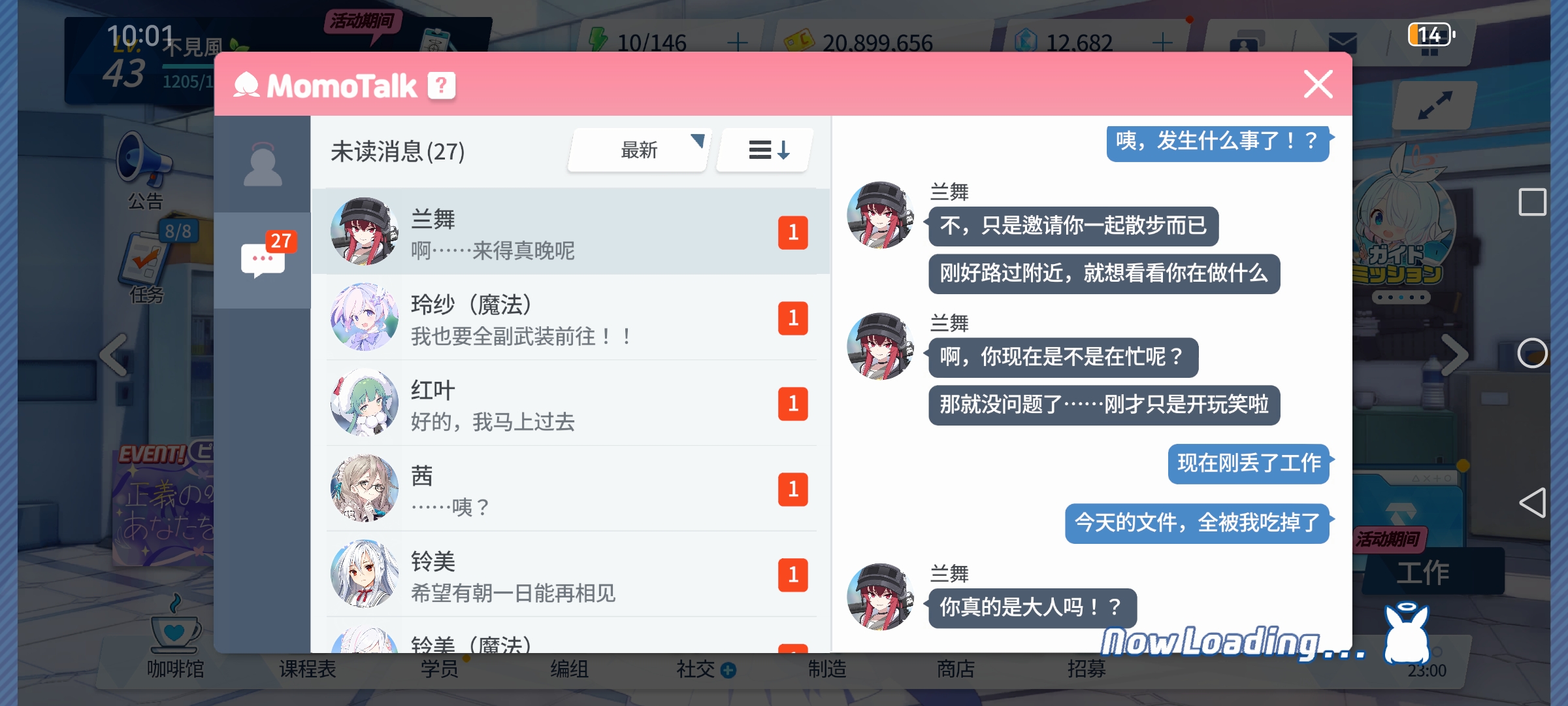Screen dimensions: 1568x706
Task: Switch to the student profile tab icon
Action: coord(263,164)
